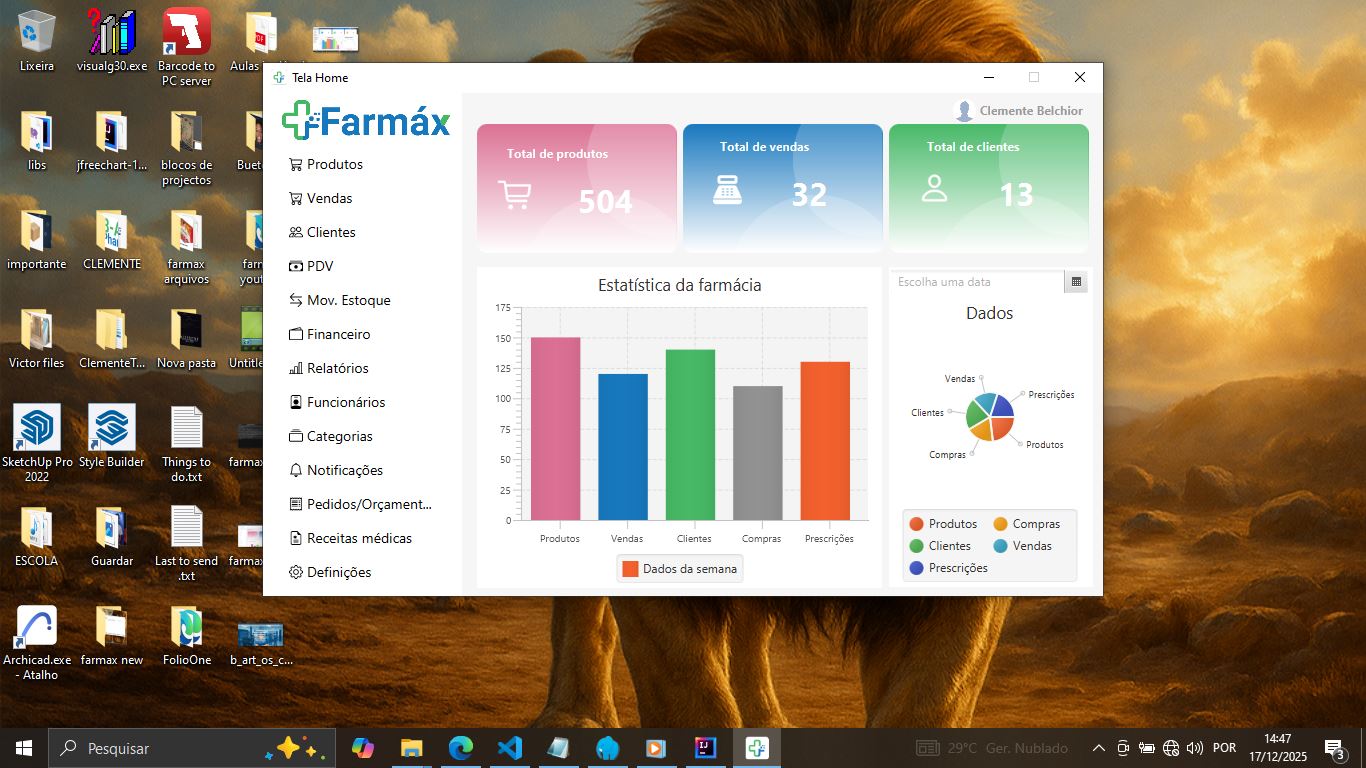The width and height of the screenshot is (1366, 768).
Task: Go to the PDV section
Action: [x=319, y=266]
